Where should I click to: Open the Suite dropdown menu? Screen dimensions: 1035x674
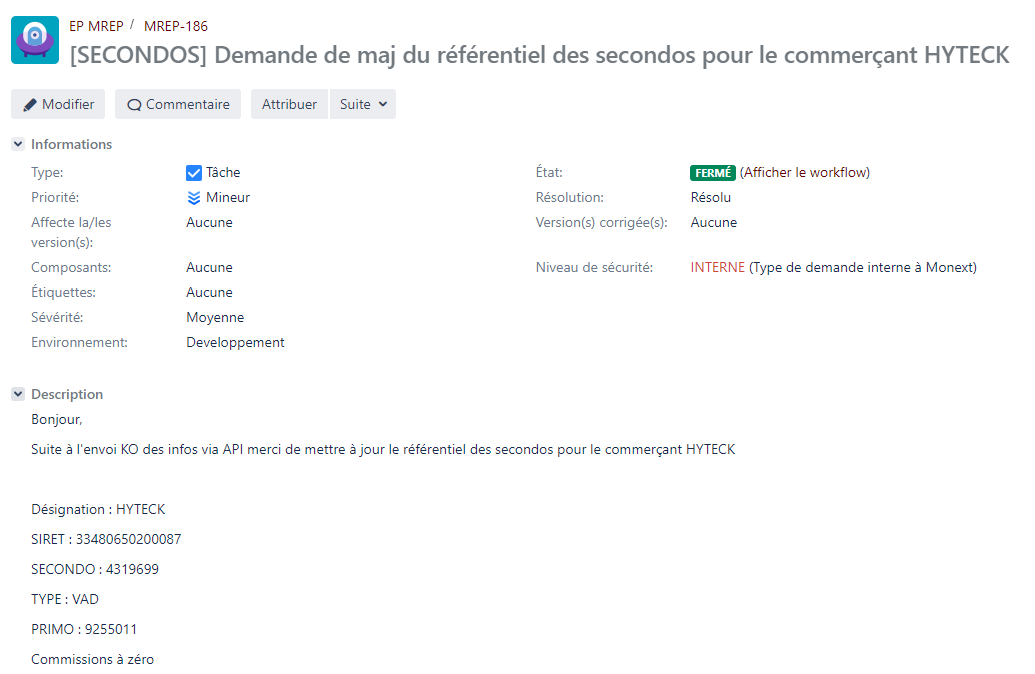tap(362, 104)
